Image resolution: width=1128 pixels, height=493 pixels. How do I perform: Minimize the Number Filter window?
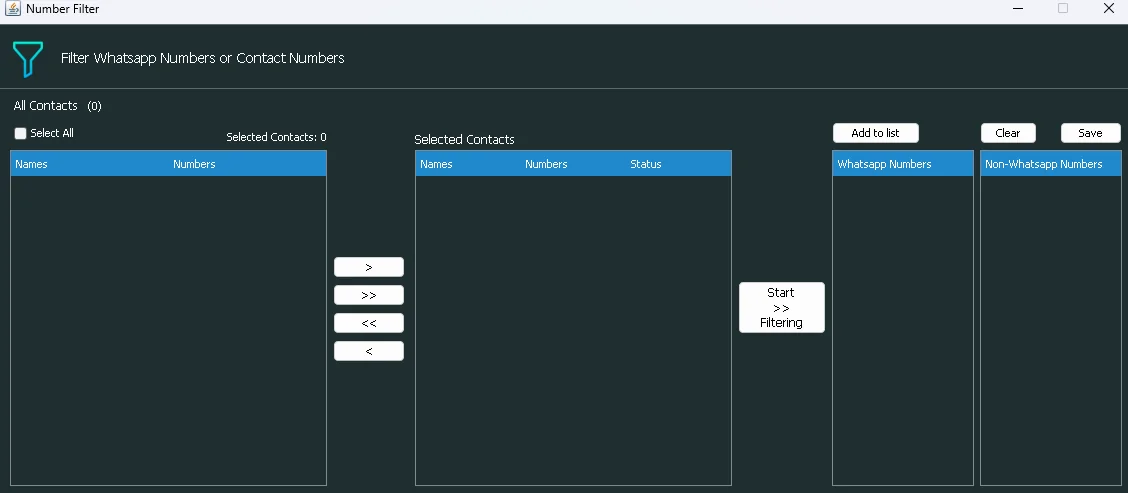click(1018, 9)
